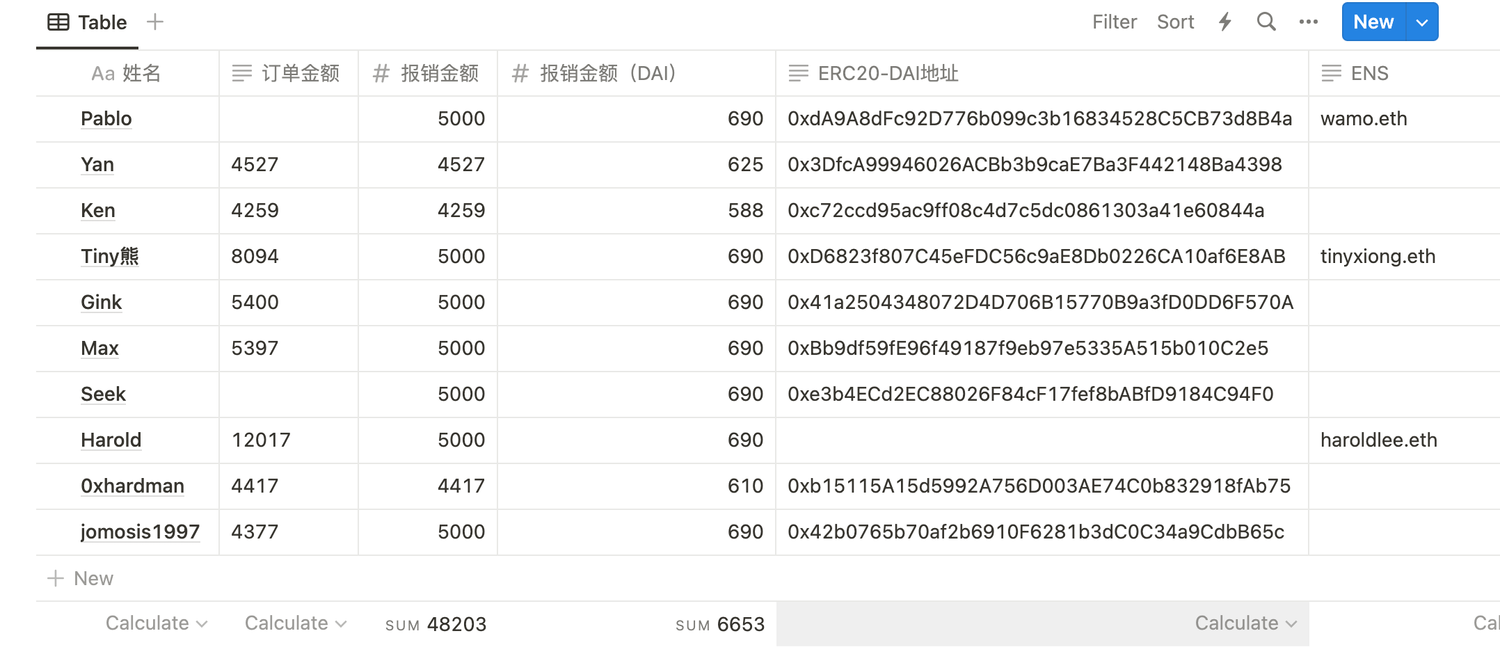Click the SUM 48203 total cell
The width and height of the screenshot is (1500, 661).
coord(436,622)
